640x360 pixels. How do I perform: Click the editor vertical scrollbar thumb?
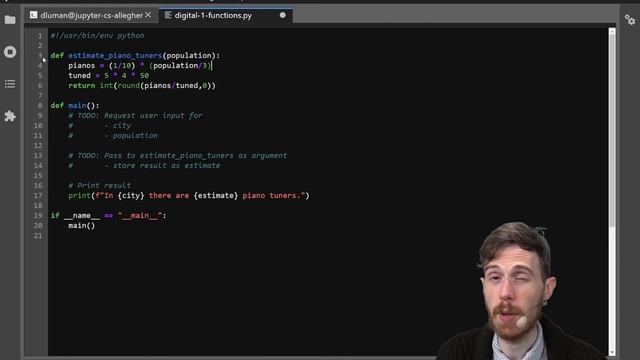point(612,131)
